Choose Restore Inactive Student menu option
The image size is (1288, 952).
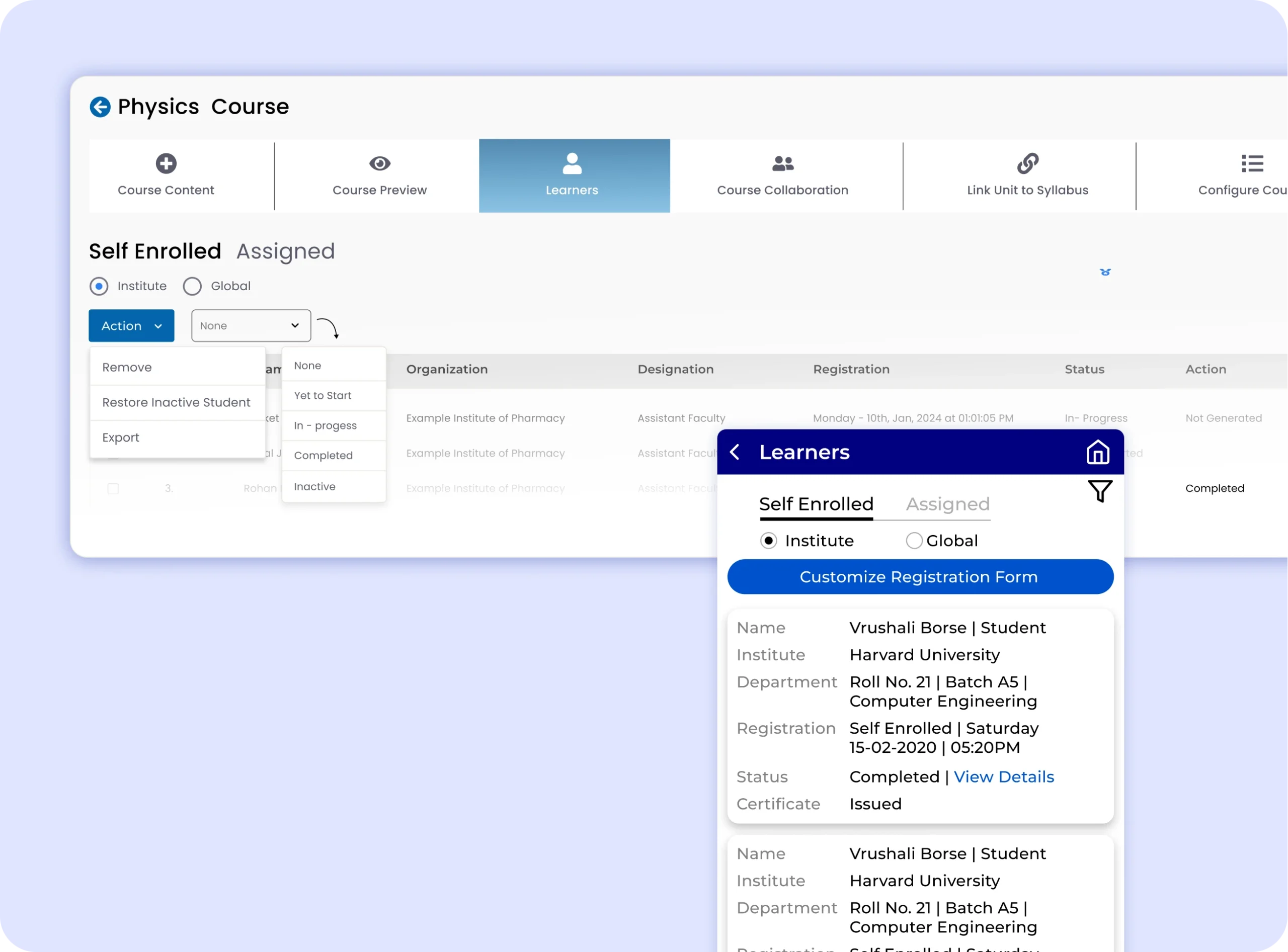[x=176, y=402]
